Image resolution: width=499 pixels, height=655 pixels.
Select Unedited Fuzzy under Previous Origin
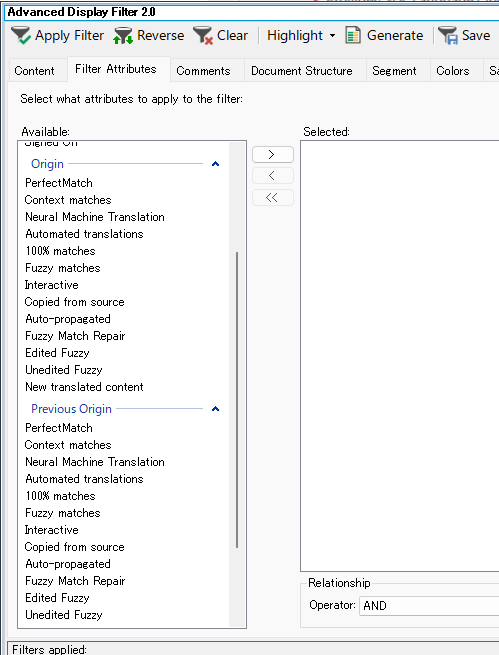pyautogui.click(x=63, y=615)
